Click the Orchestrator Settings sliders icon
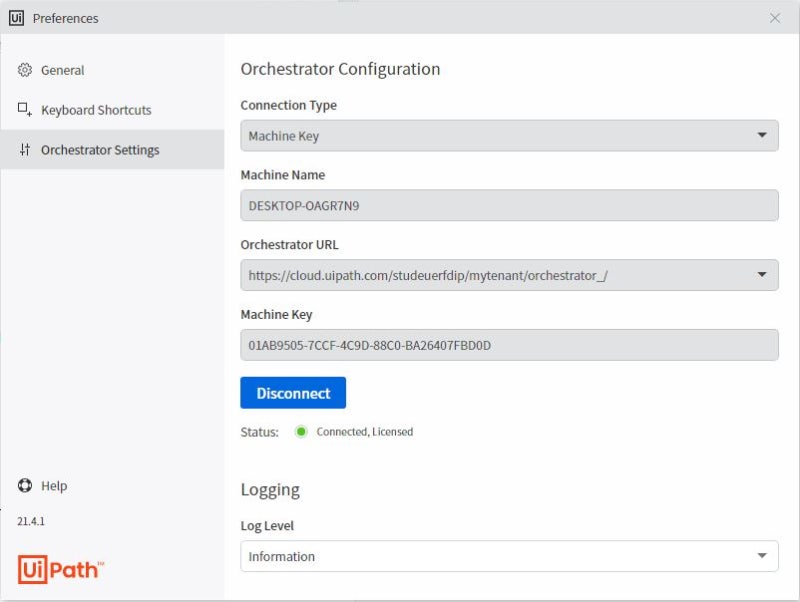Image resolution: width=800 pixels, height=602 pixels. [x=24, y=149]
